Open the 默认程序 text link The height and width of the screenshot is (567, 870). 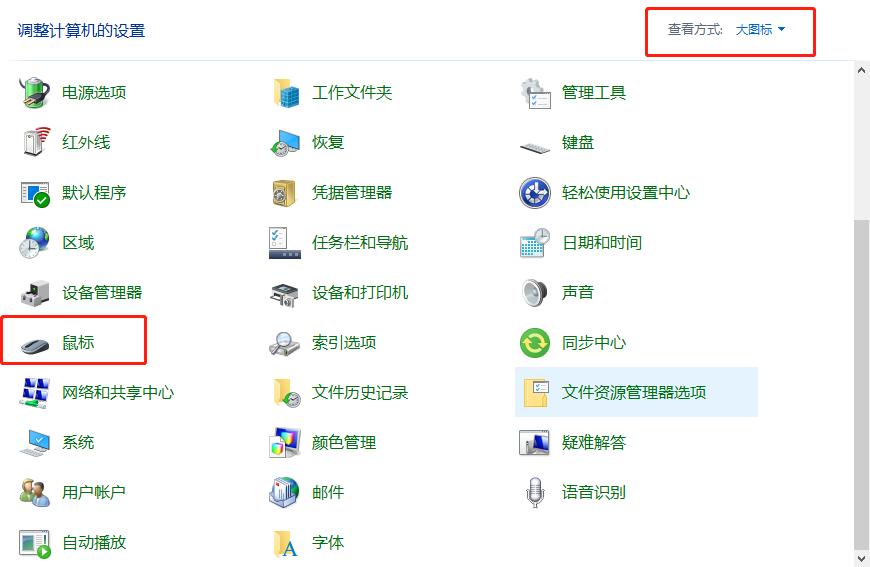click(x=94, y=193)
